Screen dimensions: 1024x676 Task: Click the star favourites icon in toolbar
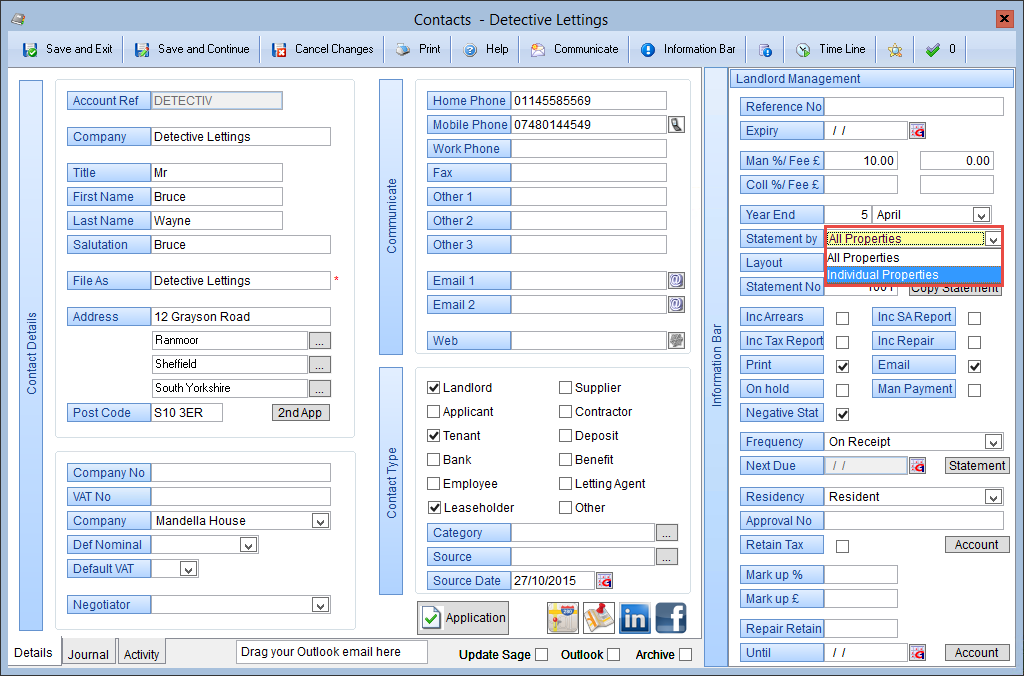point(895,50)
